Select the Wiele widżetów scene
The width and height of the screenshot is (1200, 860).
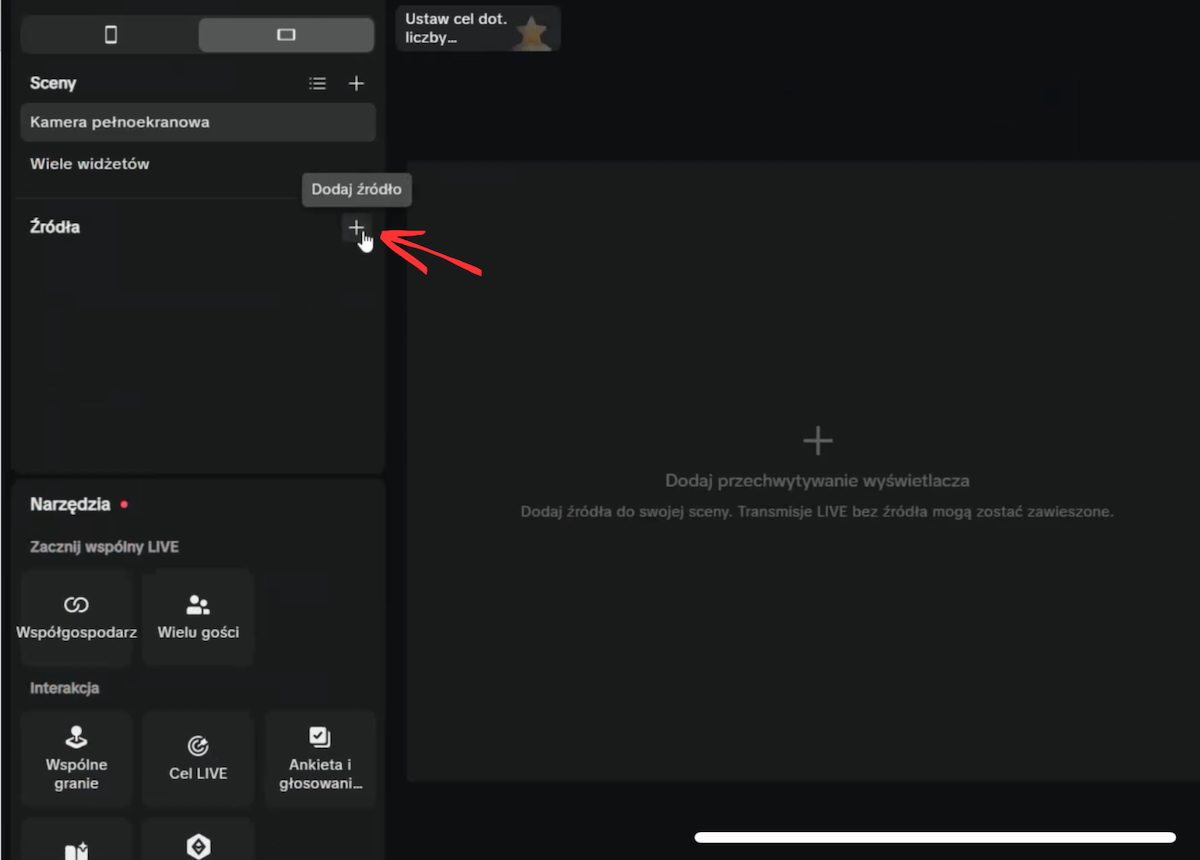point(90,164)
